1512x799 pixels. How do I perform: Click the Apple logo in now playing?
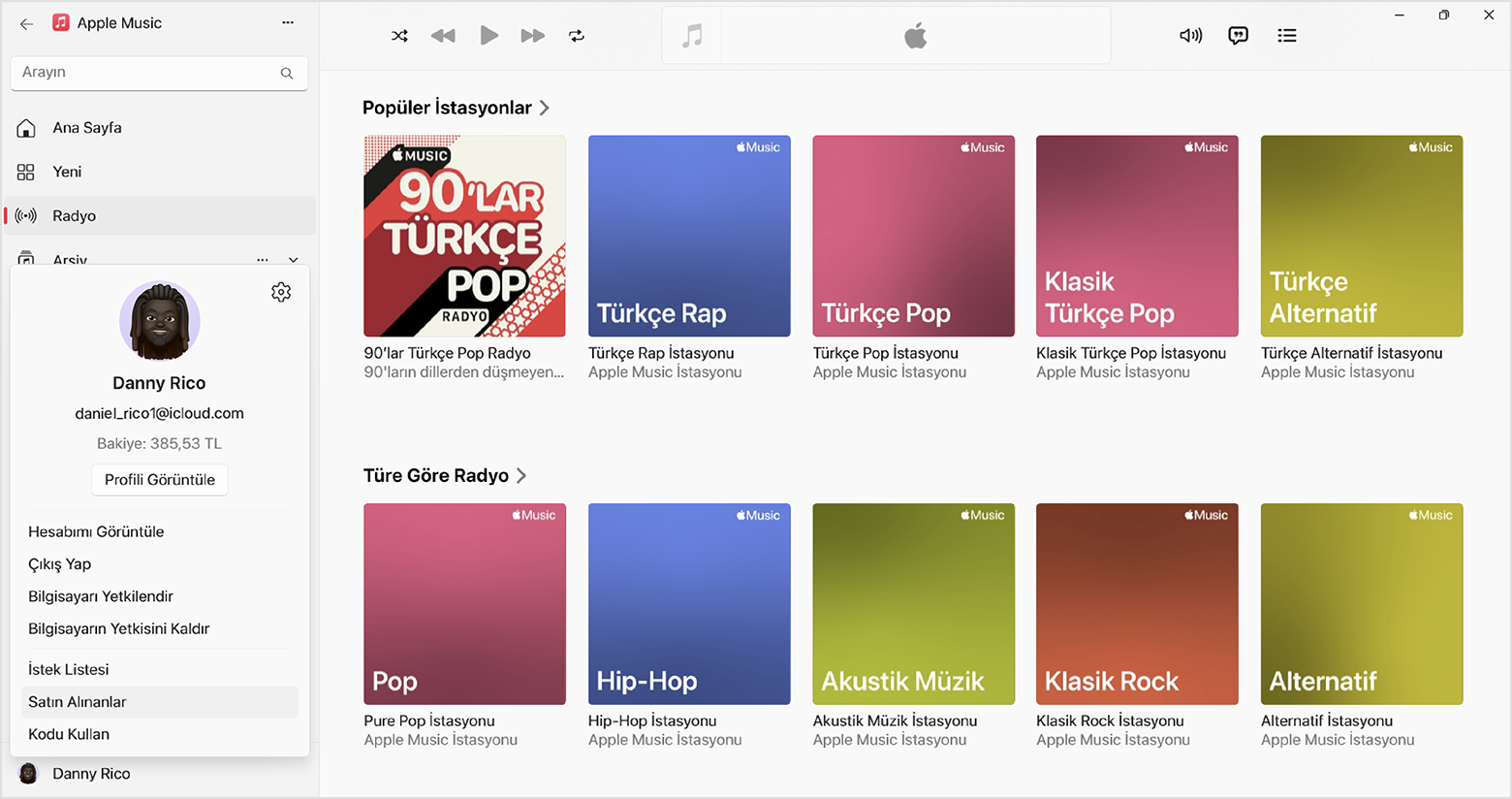pos(916,36)
